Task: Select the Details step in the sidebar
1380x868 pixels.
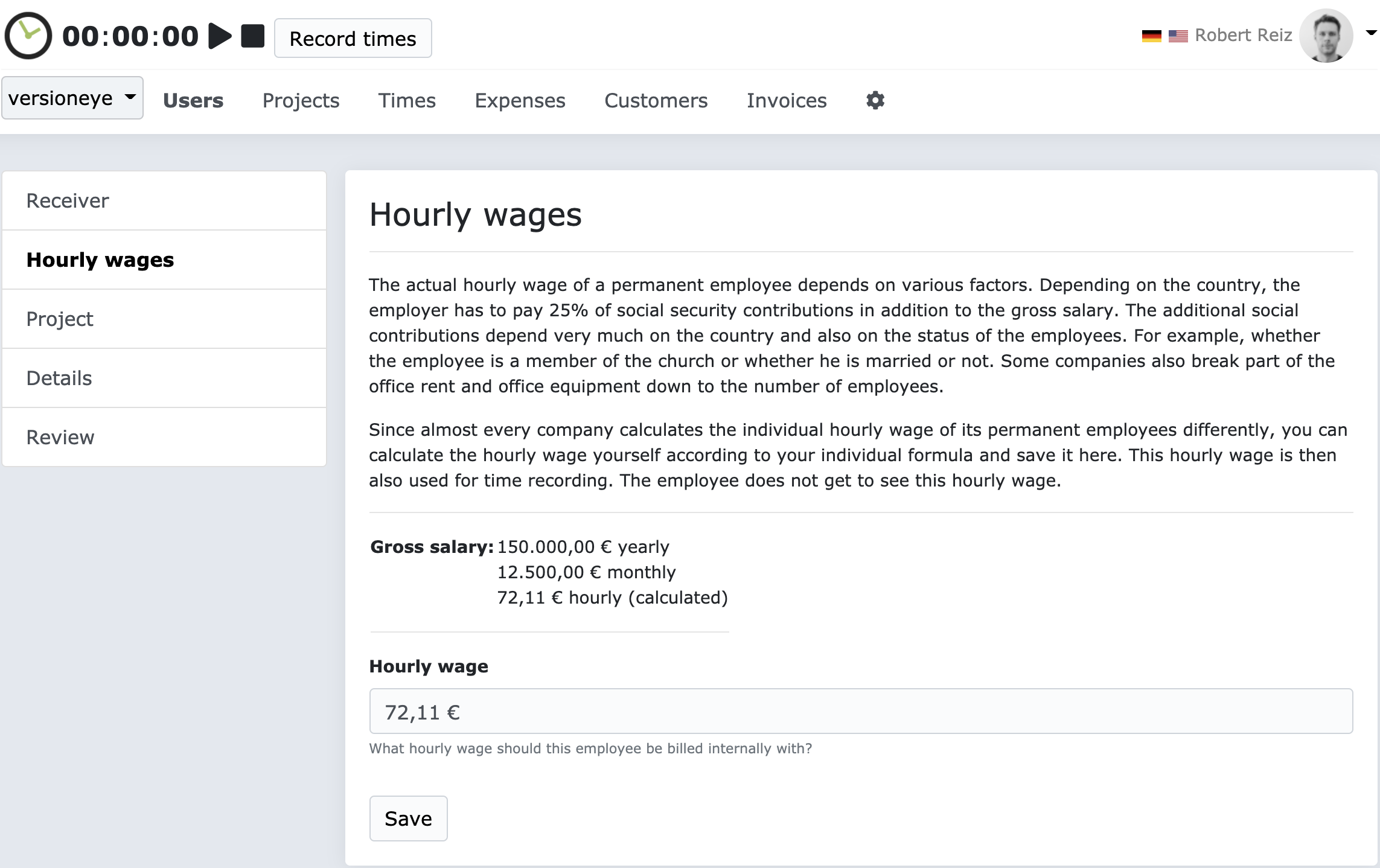Action: point(59,377)
